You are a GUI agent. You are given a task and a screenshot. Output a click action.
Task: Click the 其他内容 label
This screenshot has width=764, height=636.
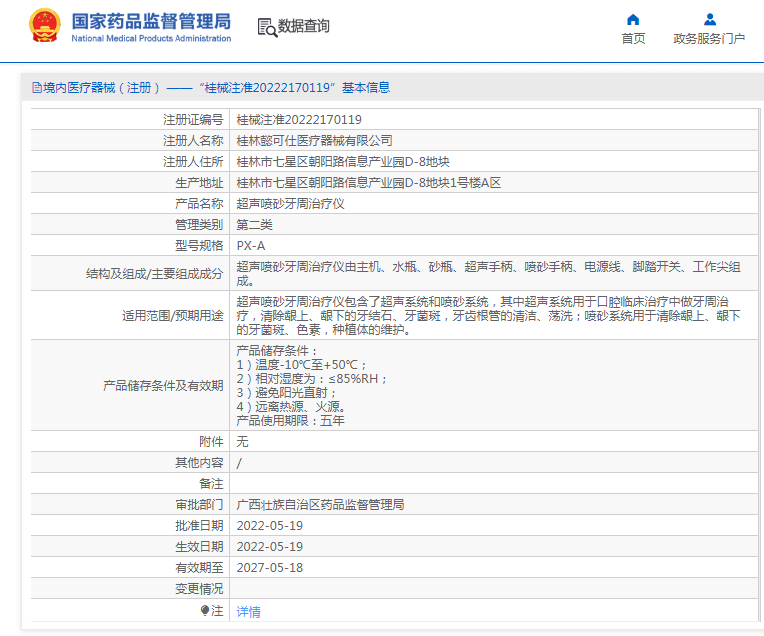199,463
